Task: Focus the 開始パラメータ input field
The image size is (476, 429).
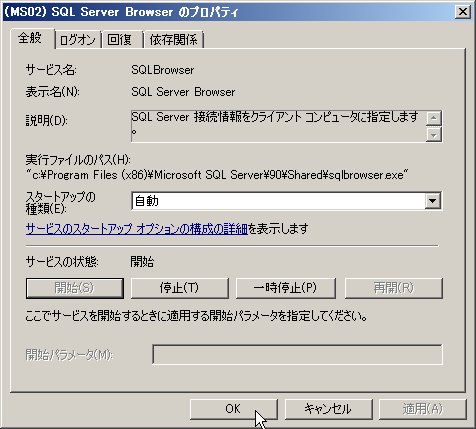Action: point(297,354)
